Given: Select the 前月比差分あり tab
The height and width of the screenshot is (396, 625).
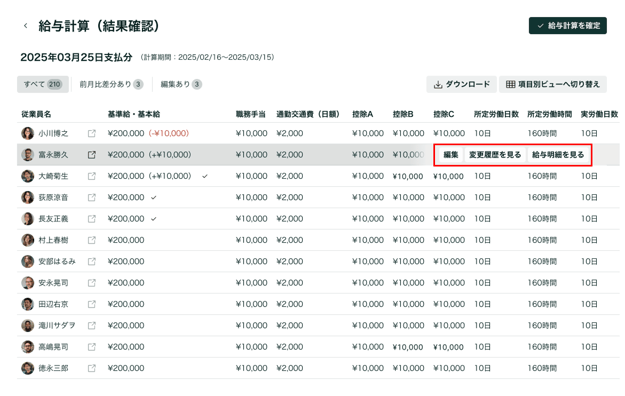Looking at the screenshot, I should click(111, 85).
